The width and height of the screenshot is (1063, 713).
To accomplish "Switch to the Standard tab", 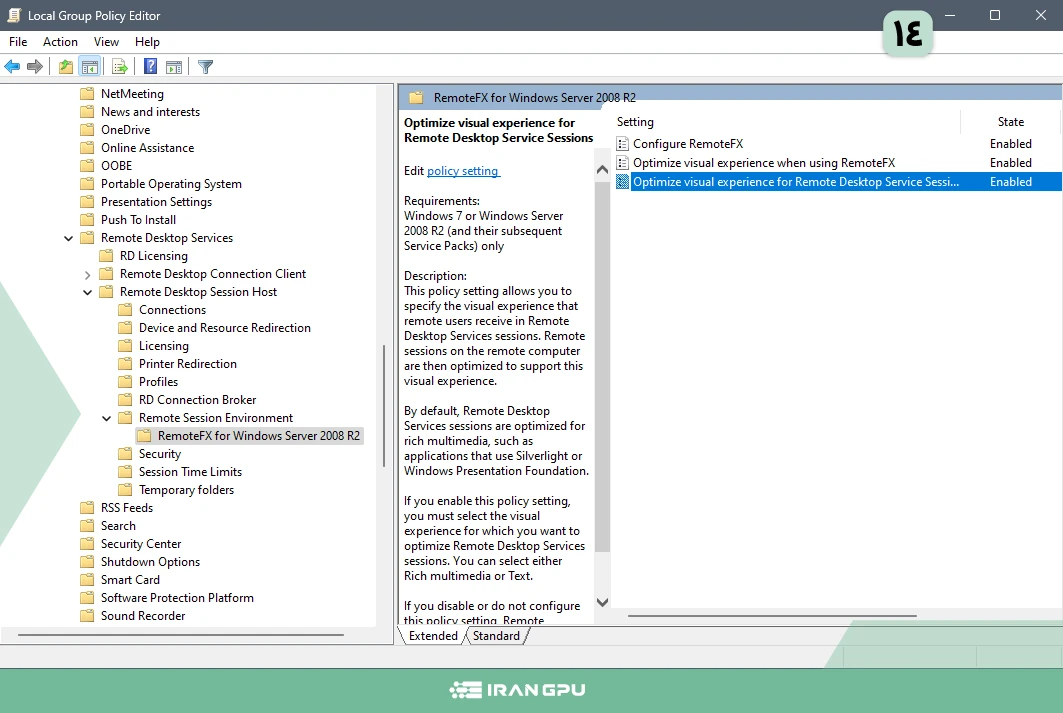I will pyautogui.click(x=496, y=636).
